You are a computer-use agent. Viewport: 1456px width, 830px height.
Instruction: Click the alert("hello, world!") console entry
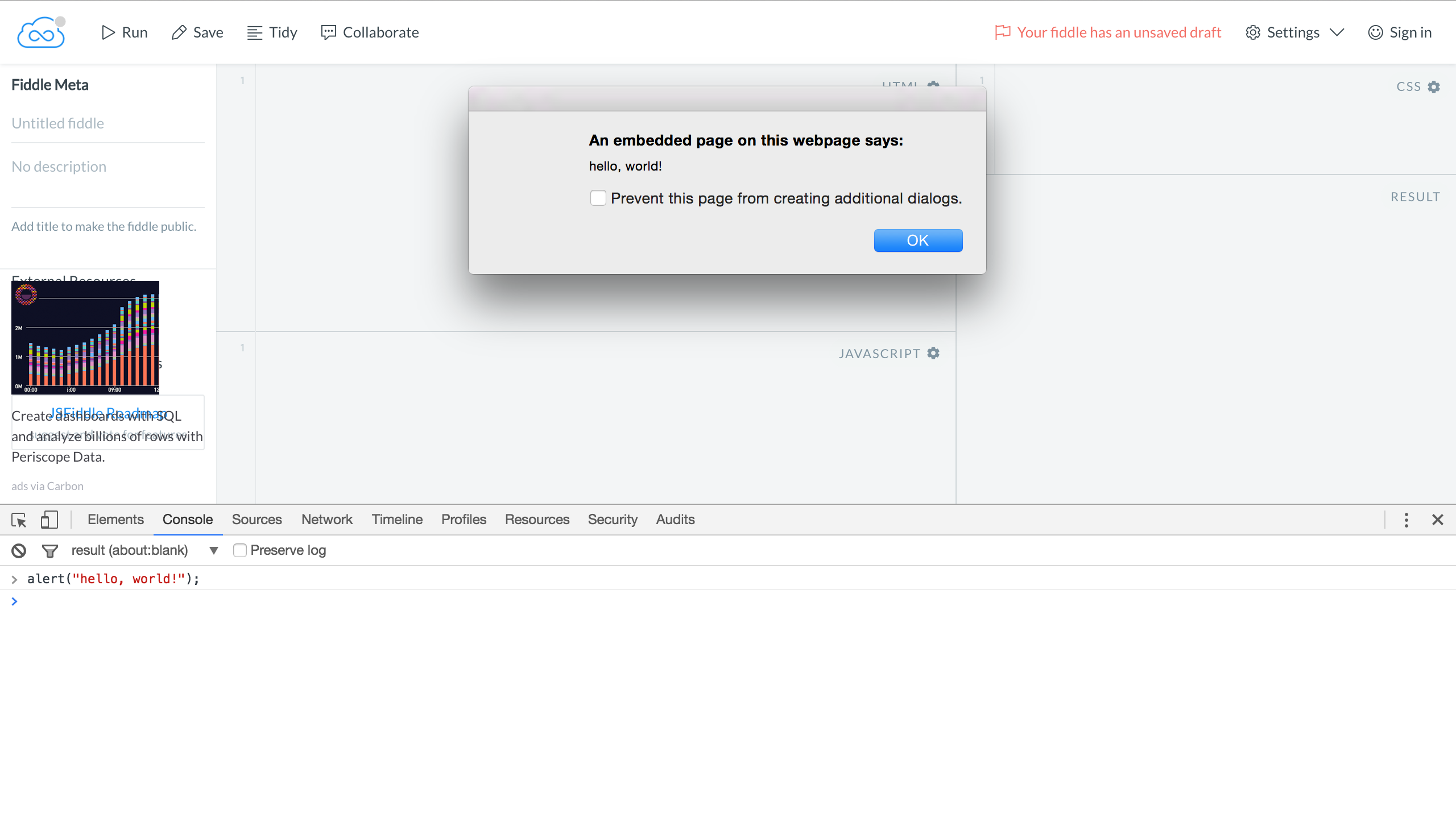(x=114, y=579)
